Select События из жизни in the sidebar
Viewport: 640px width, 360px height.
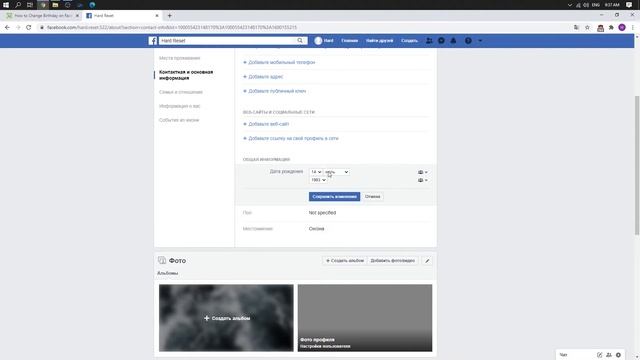(x=179, y=120)
